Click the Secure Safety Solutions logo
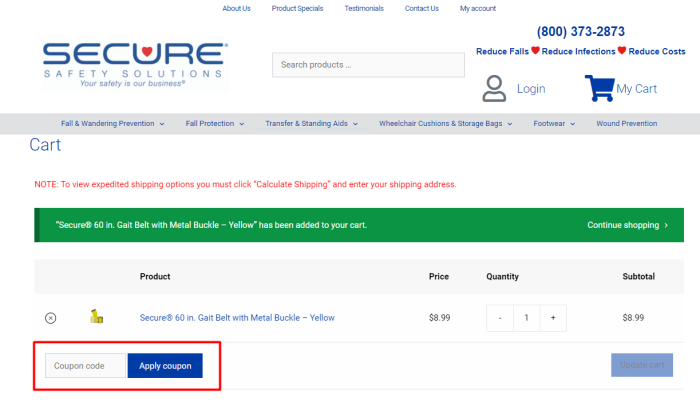 [135, 65]
